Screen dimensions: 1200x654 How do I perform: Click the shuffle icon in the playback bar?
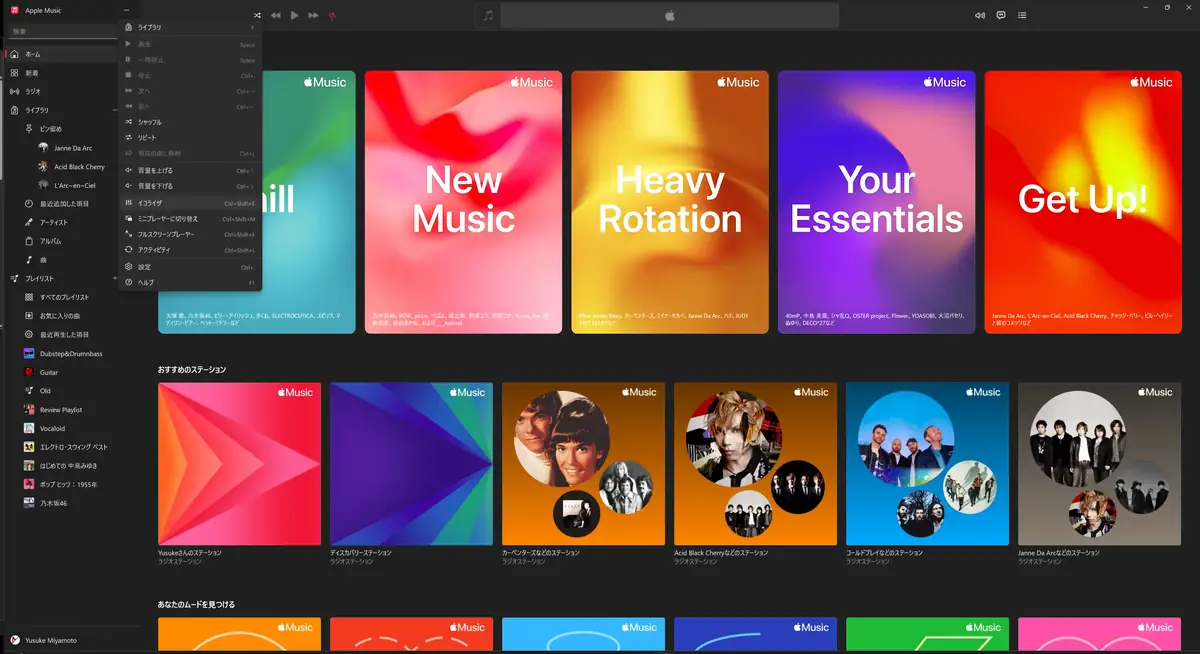pyautogui.click(x=258, y=15)
